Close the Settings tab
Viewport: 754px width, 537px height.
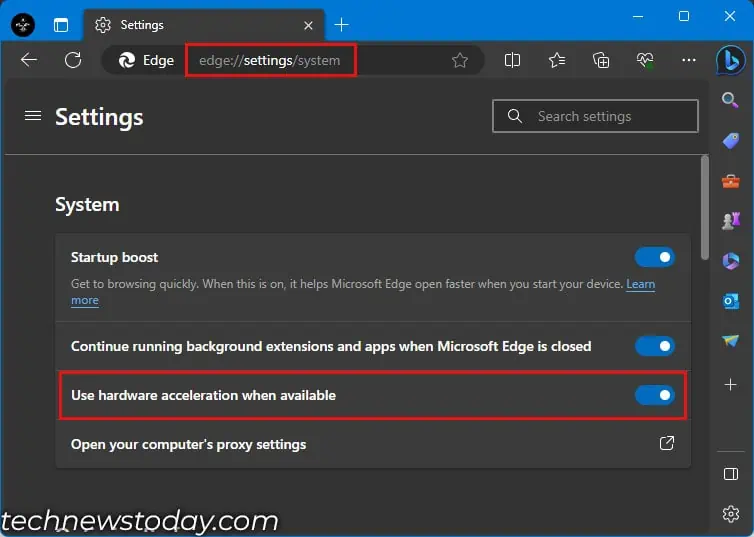tap(308, 25)
